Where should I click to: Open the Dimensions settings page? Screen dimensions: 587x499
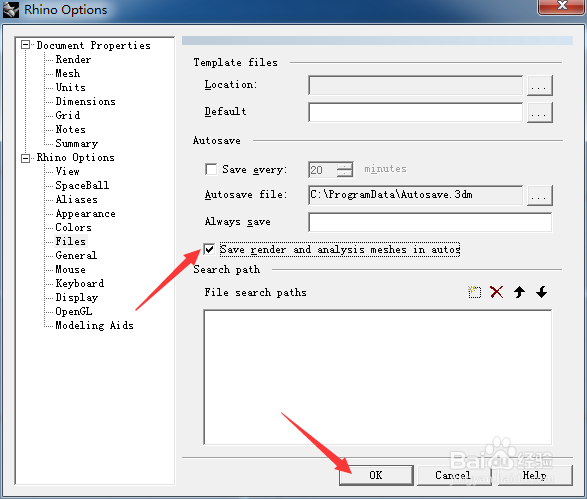[x=85, y=101]
